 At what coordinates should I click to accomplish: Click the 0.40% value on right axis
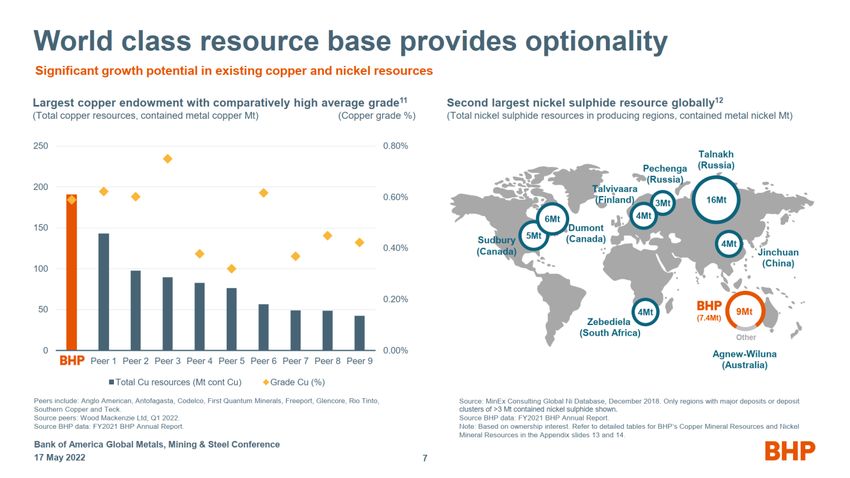click(395, 248)
